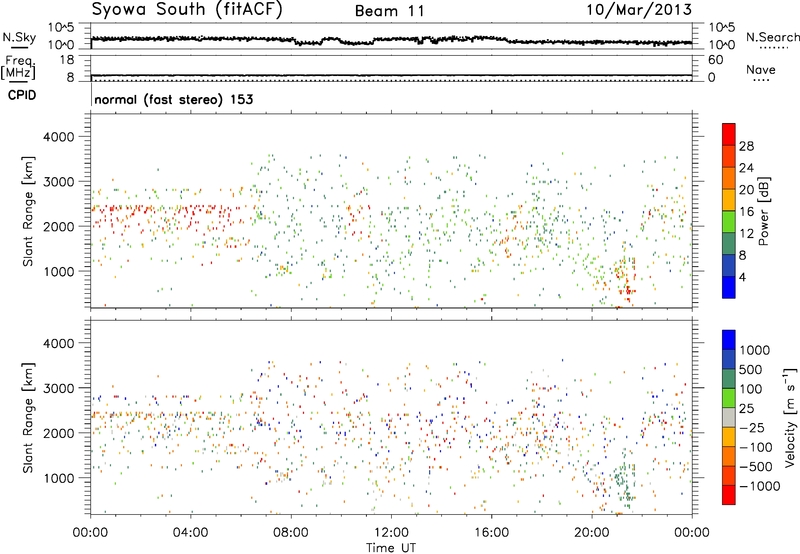Click the Velocity colorbar value '-1000'
800x554 pixels.
[760, 486]
